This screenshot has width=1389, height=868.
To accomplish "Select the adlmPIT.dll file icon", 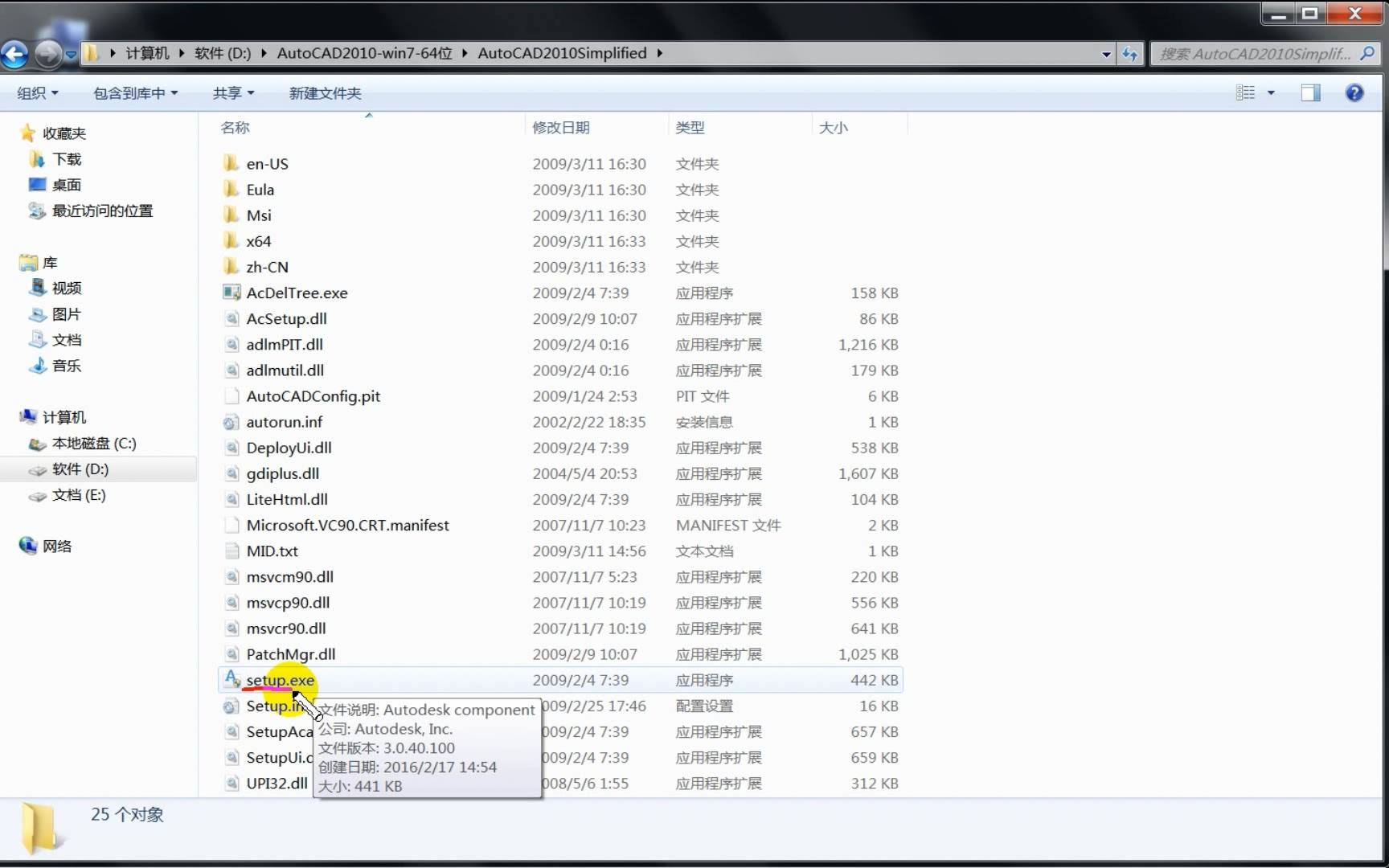I will 231,344.
